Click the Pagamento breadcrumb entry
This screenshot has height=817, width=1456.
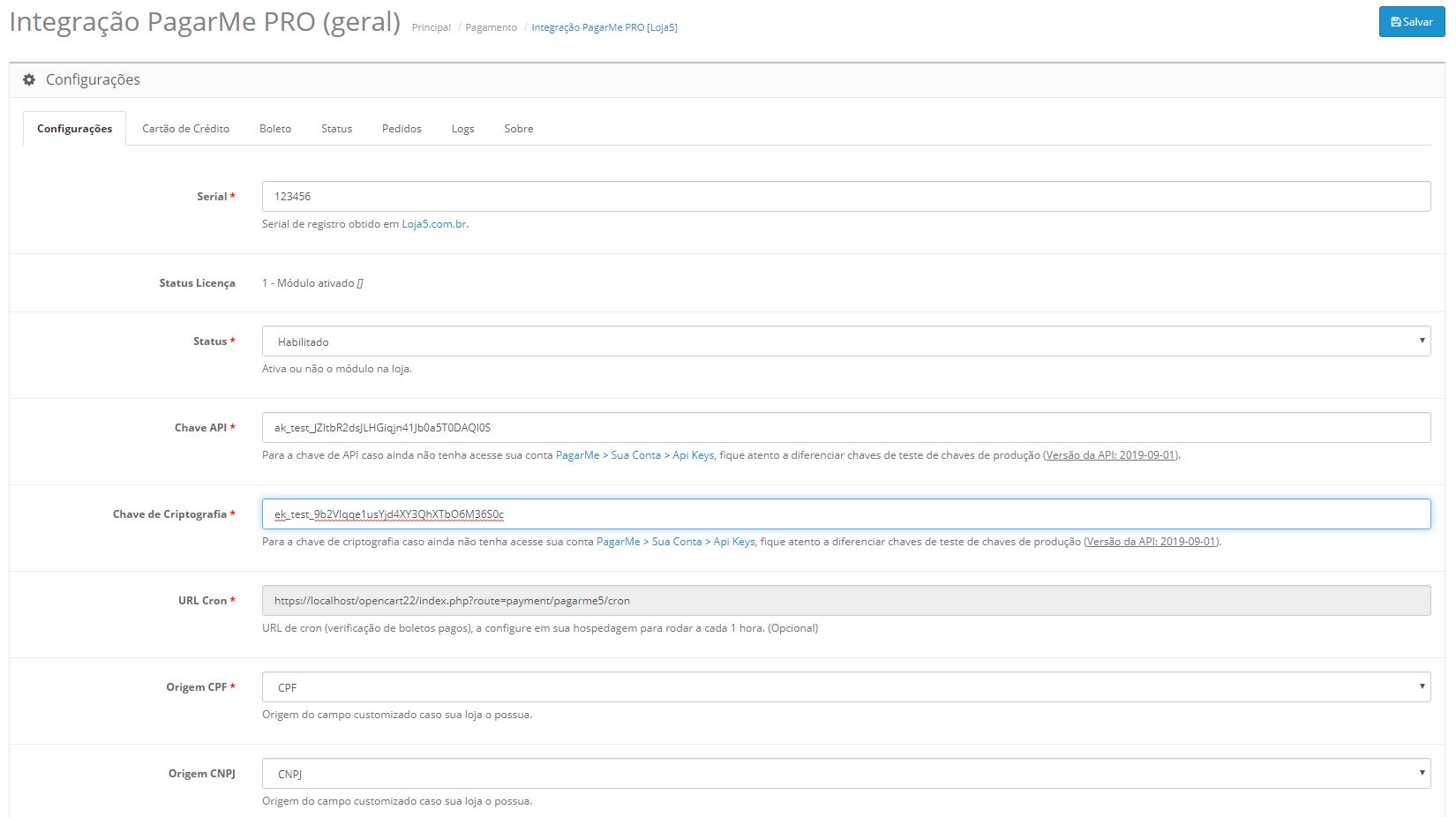[490, 27]
